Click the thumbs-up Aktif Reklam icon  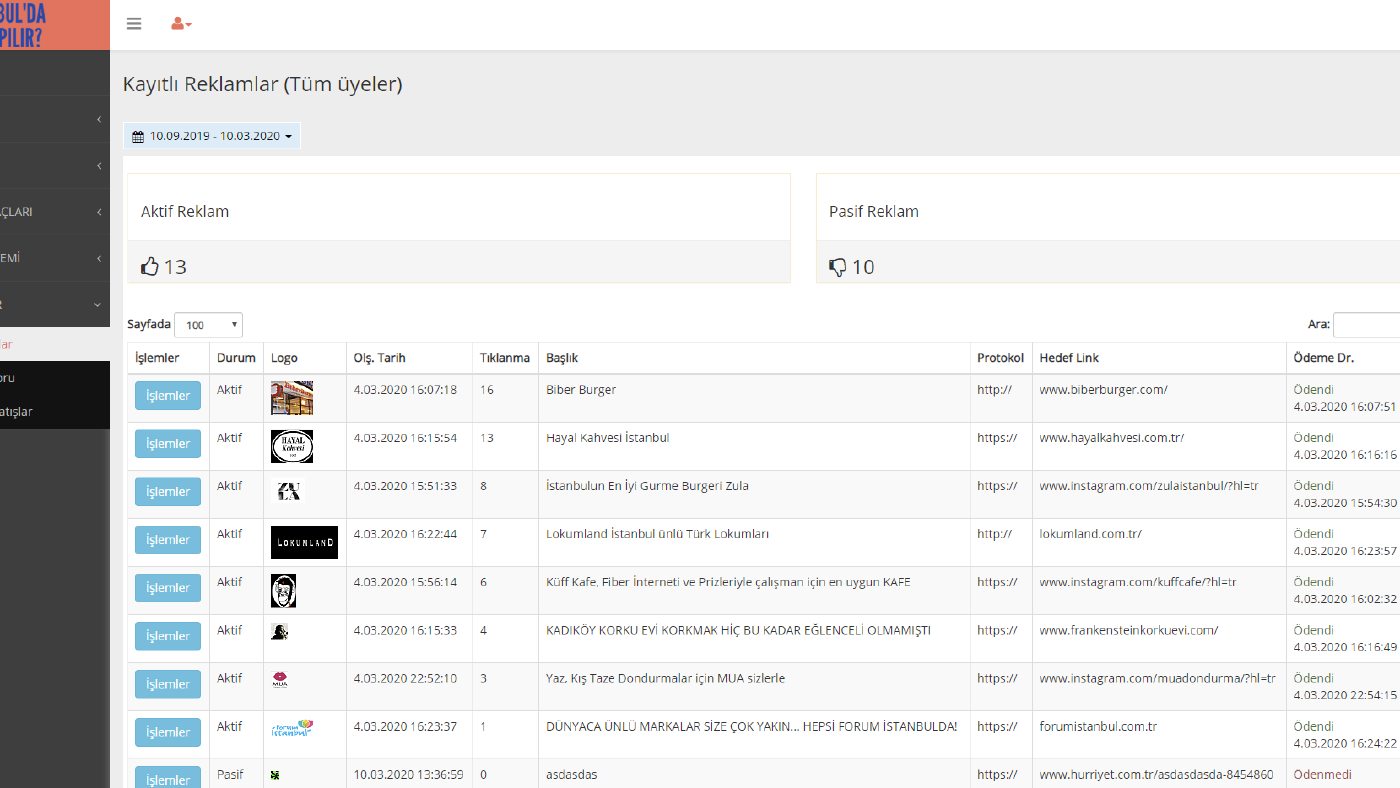150,267
